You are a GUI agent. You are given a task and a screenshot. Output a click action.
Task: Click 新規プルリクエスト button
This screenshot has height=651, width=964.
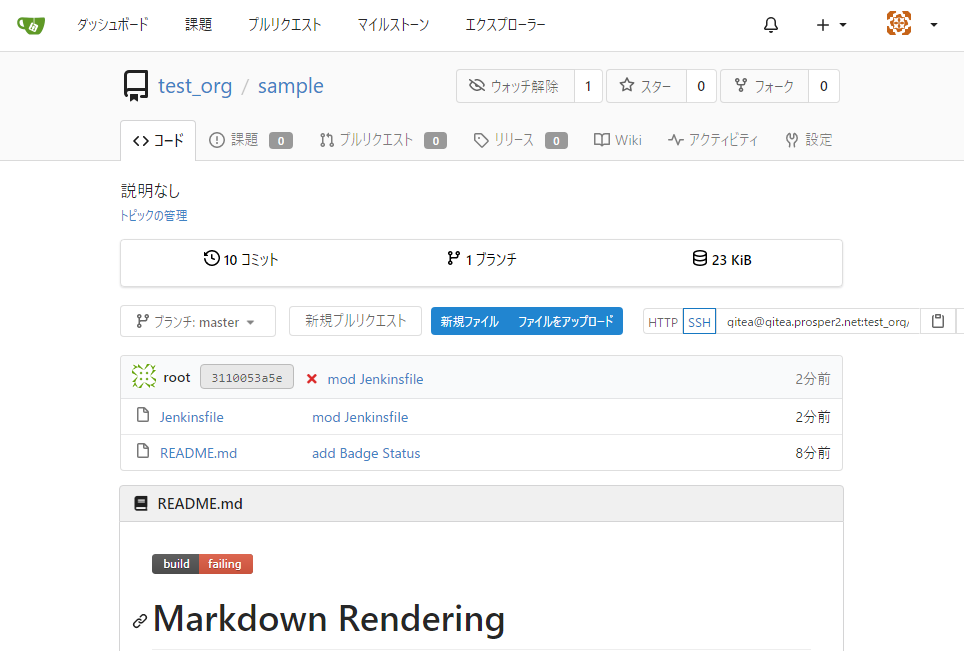pos(355,321)
